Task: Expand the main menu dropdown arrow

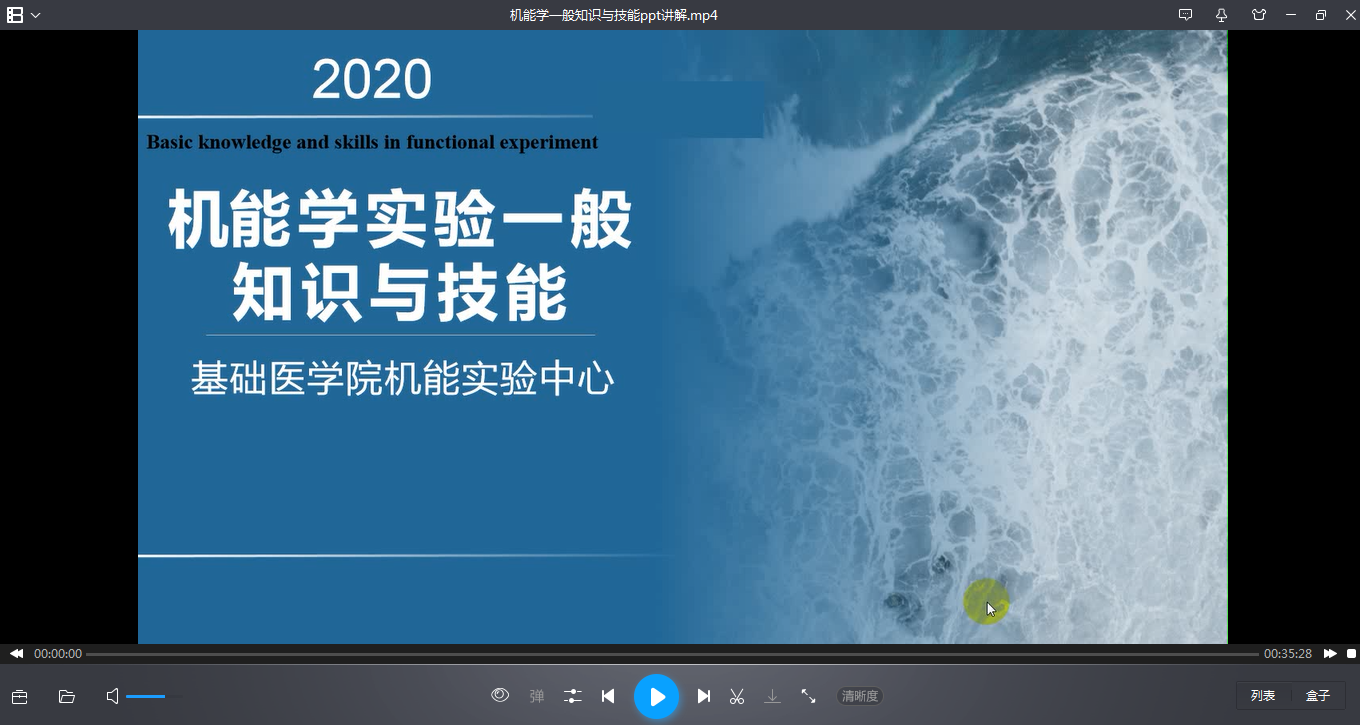Action: [x=36, y=16]
